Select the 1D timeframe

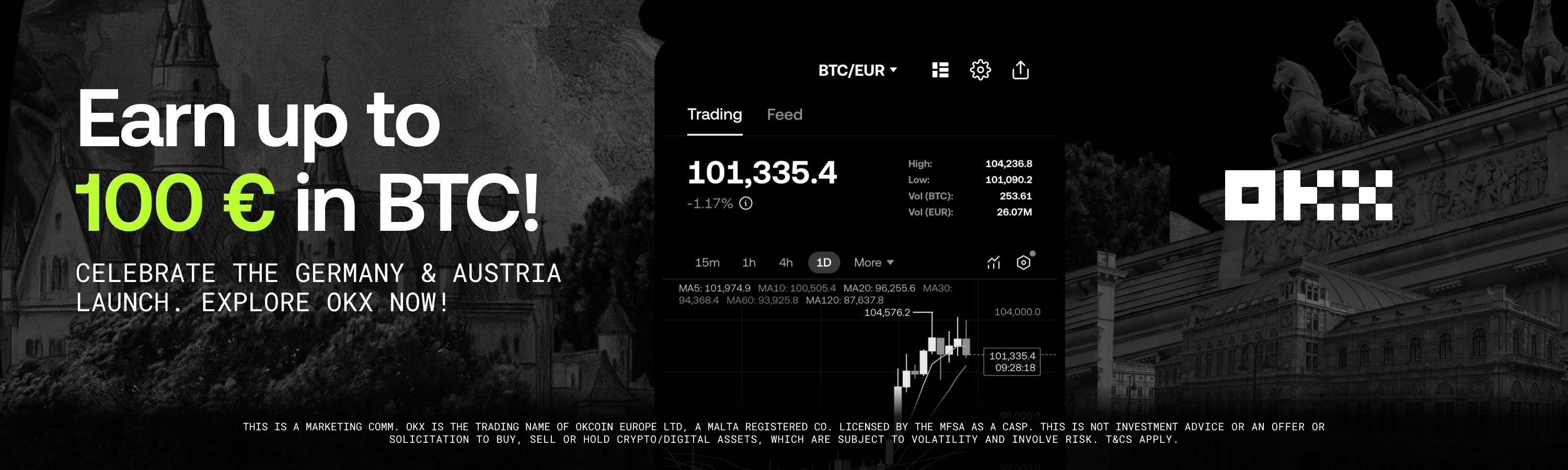point(824,263)
